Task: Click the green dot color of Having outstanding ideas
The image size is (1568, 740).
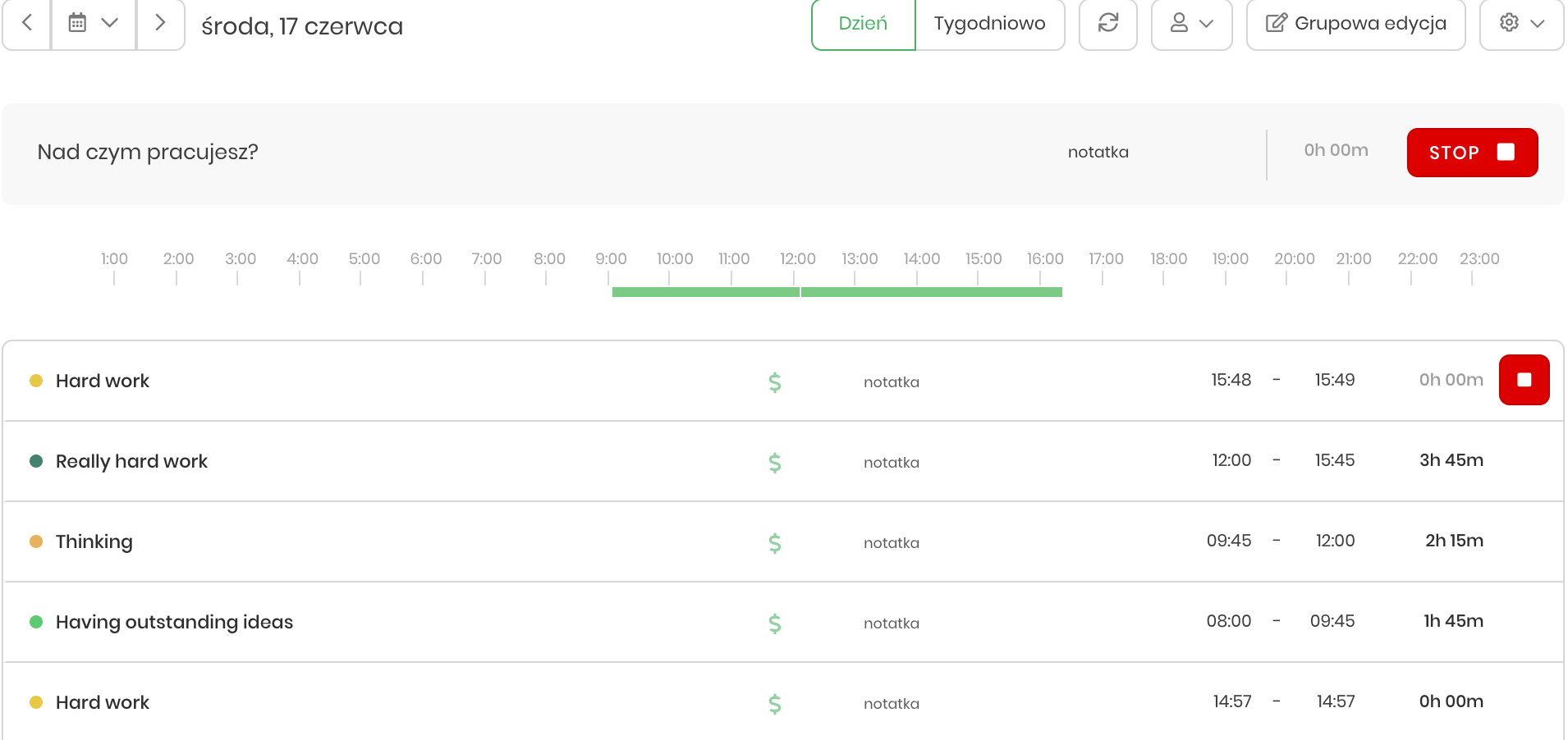Action: click(36, 622)
